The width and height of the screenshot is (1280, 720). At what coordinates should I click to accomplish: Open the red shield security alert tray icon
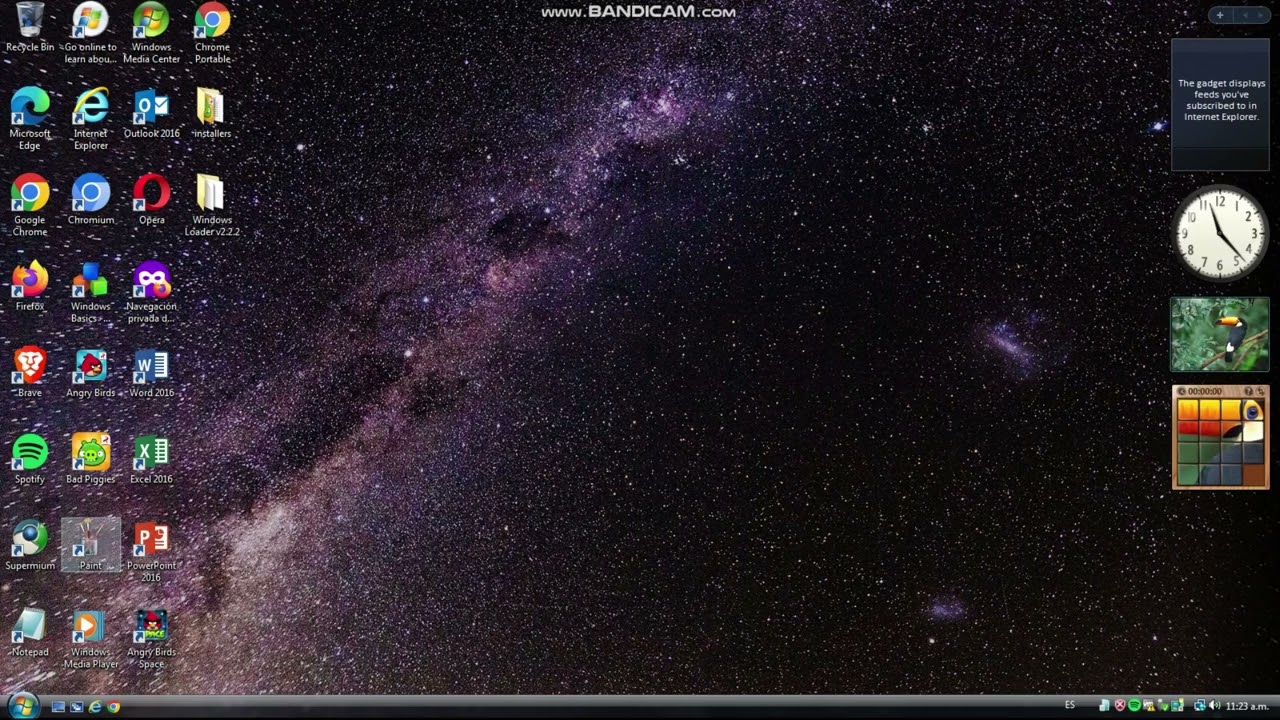1120,705
